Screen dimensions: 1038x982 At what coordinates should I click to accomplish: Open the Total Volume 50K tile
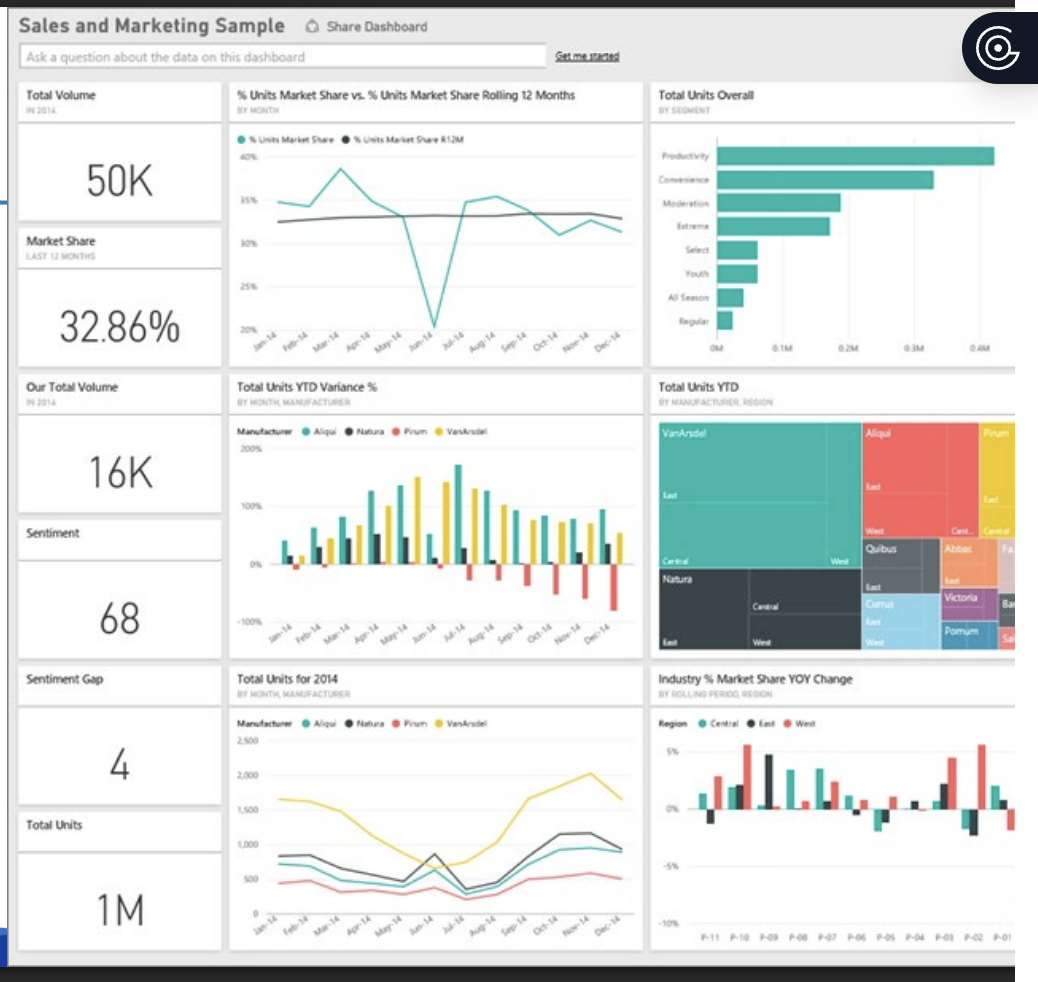tap(120, 180)
